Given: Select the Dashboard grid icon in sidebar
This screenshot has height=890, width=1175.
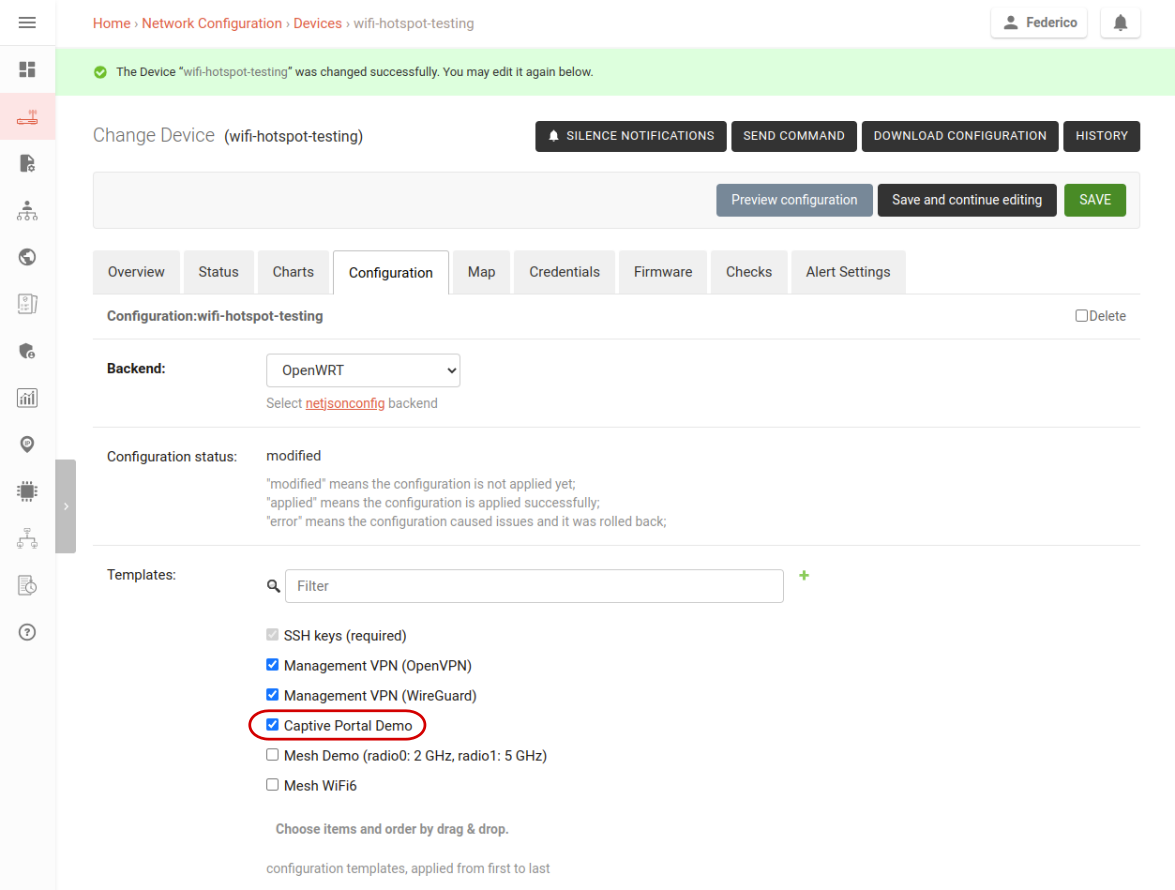Looking at the screenshot, I should coord(27,70).
